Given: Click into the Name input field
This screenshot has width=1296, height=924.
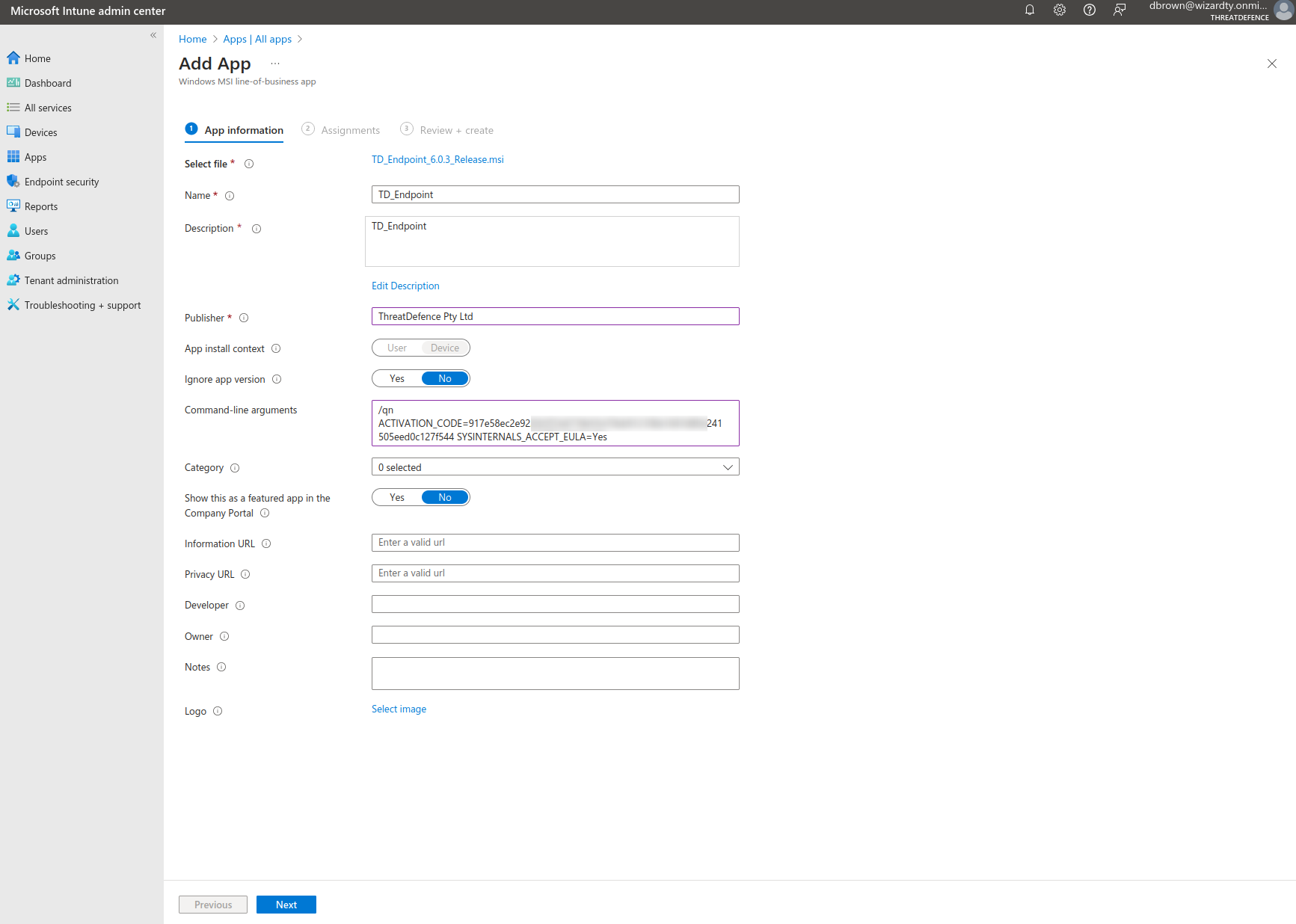Looking at the screenshot, I should [556, 195].
